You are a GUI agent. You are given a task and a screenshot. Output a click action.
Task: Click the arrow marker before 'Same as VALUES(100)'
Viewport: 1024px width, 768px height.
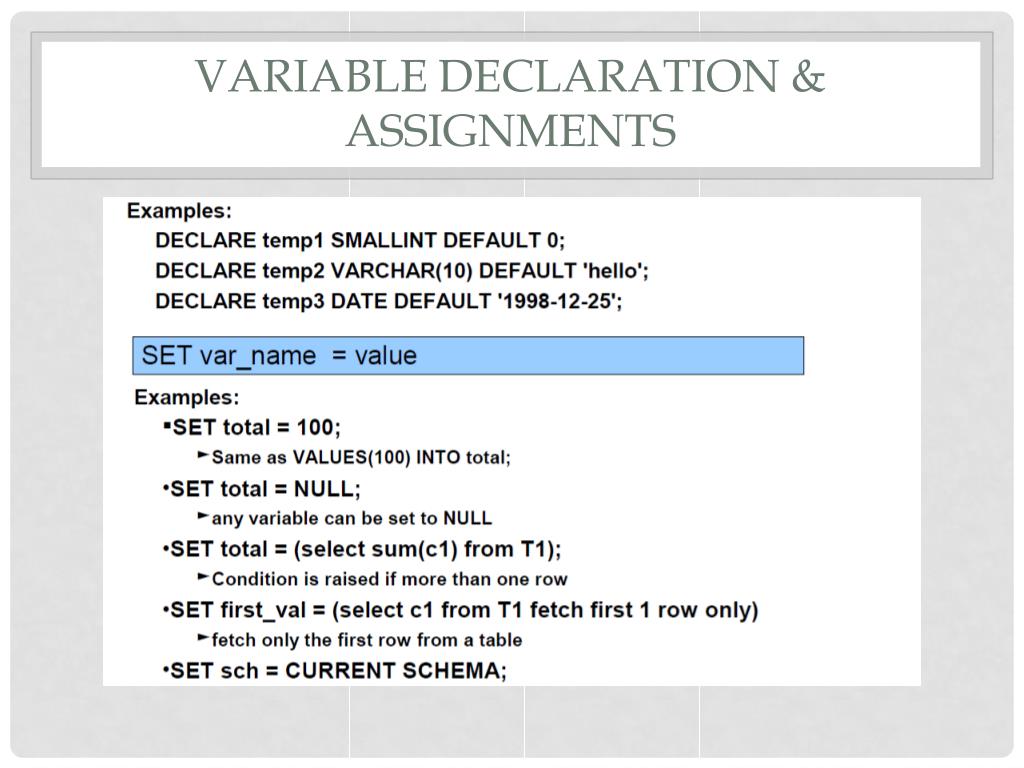pyautogui.click(x=203, y=455)
